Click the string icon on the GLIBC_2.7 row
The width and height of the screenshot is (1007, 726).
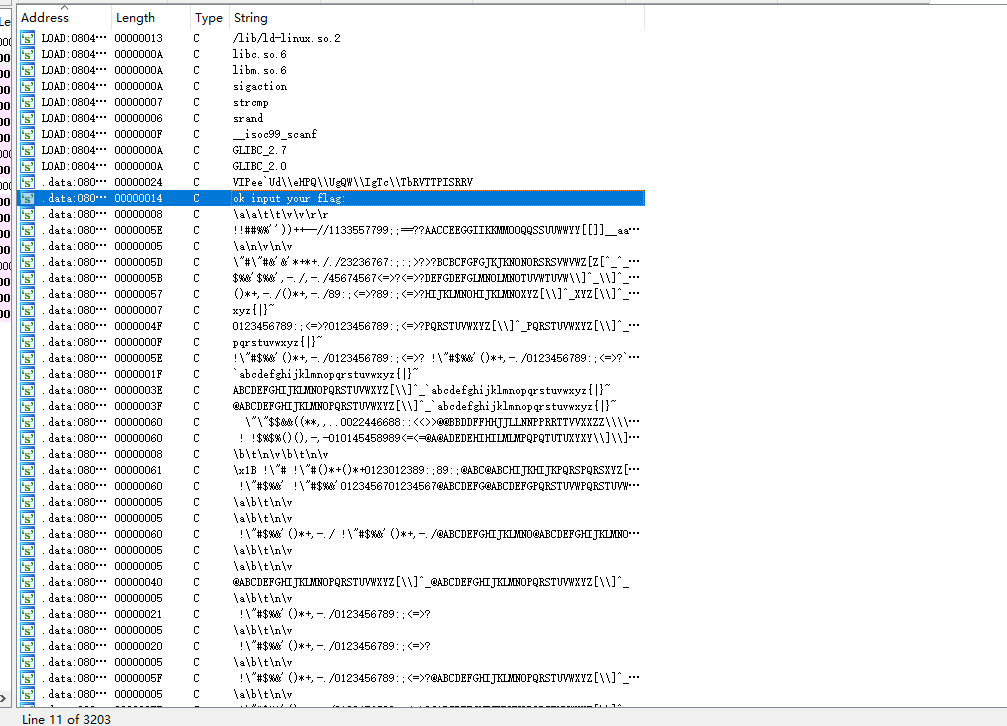[28, 150]
